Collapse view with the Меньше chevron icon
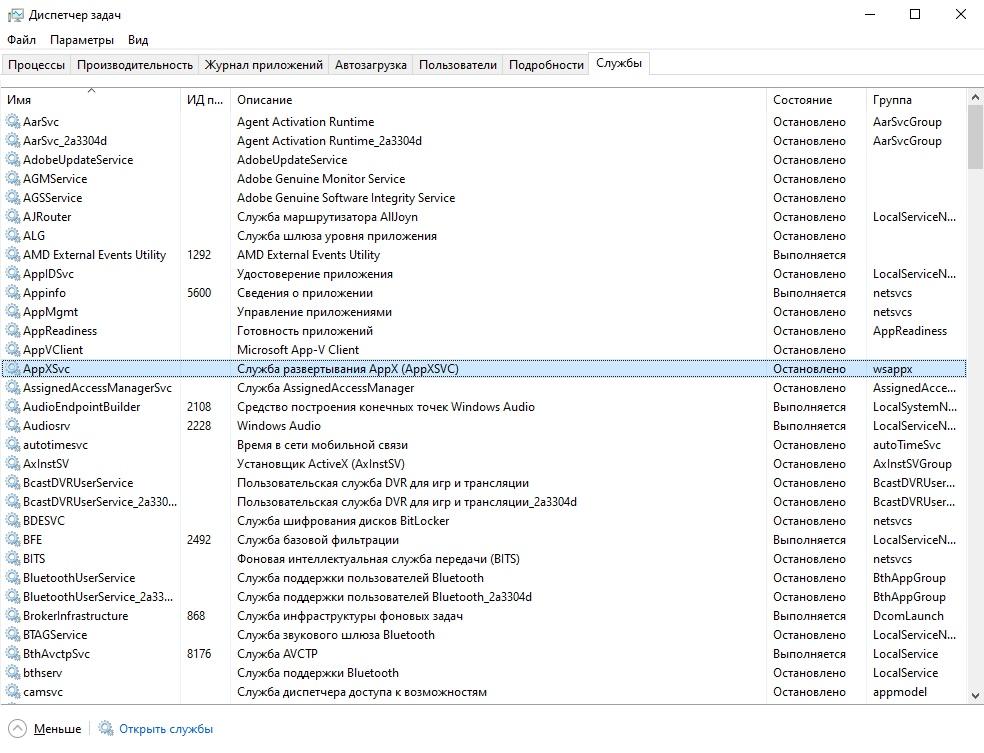Viewport: 984px width, 753px height. tap(18, 729)
